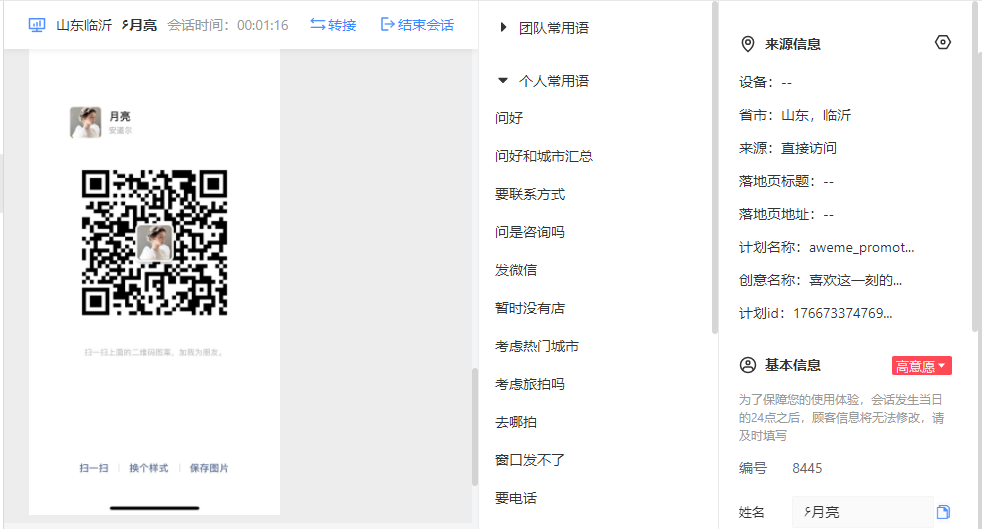This screenshot has height=529, width=982.
Task: Click the 编号 value 8445
Action: point(807,468)
